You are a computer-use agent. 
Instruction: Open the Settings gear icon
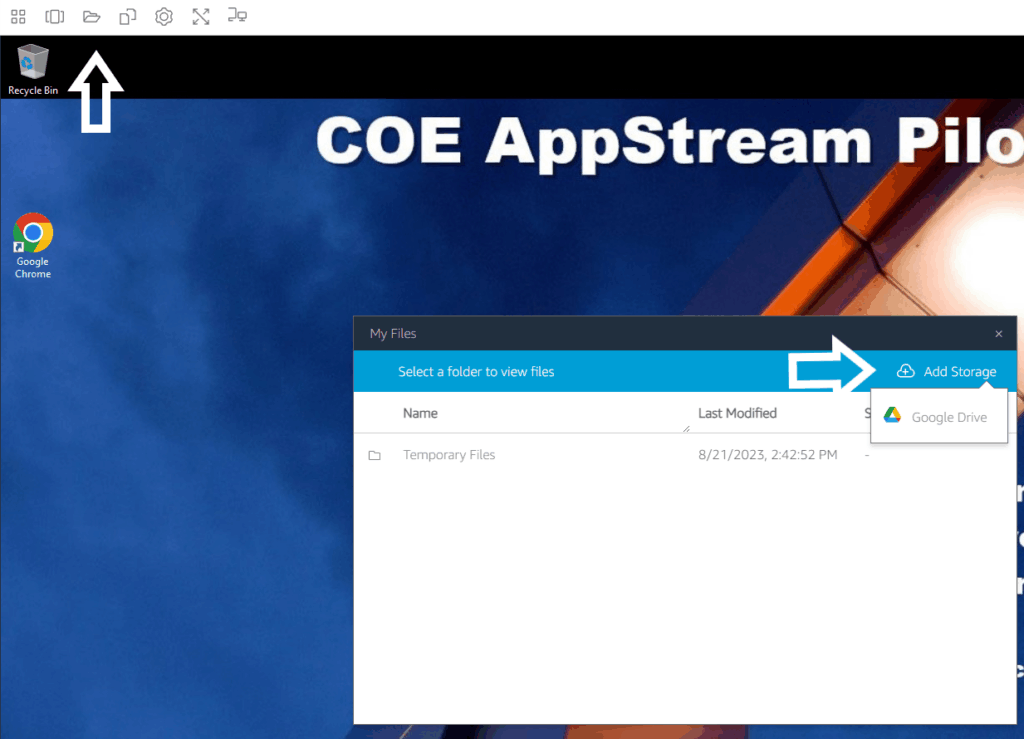point(164,16)
